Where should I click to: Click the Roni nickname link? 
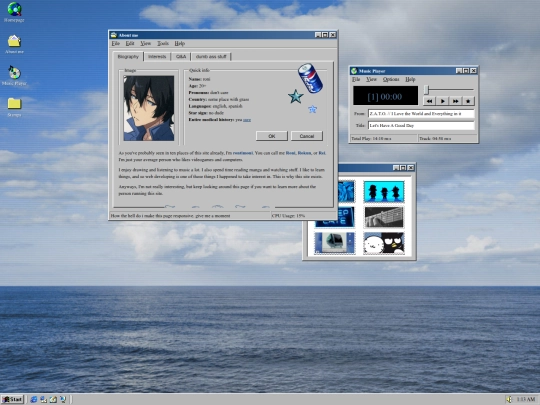click(290, 153)
